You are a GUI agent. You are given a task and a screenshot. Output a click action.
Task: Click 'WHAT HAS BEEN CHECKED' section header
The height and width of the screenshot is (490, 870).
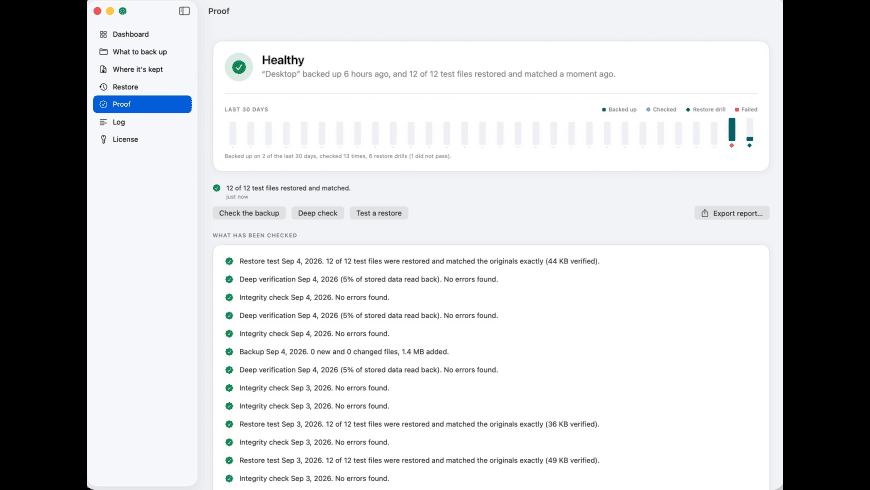[255, 235]
